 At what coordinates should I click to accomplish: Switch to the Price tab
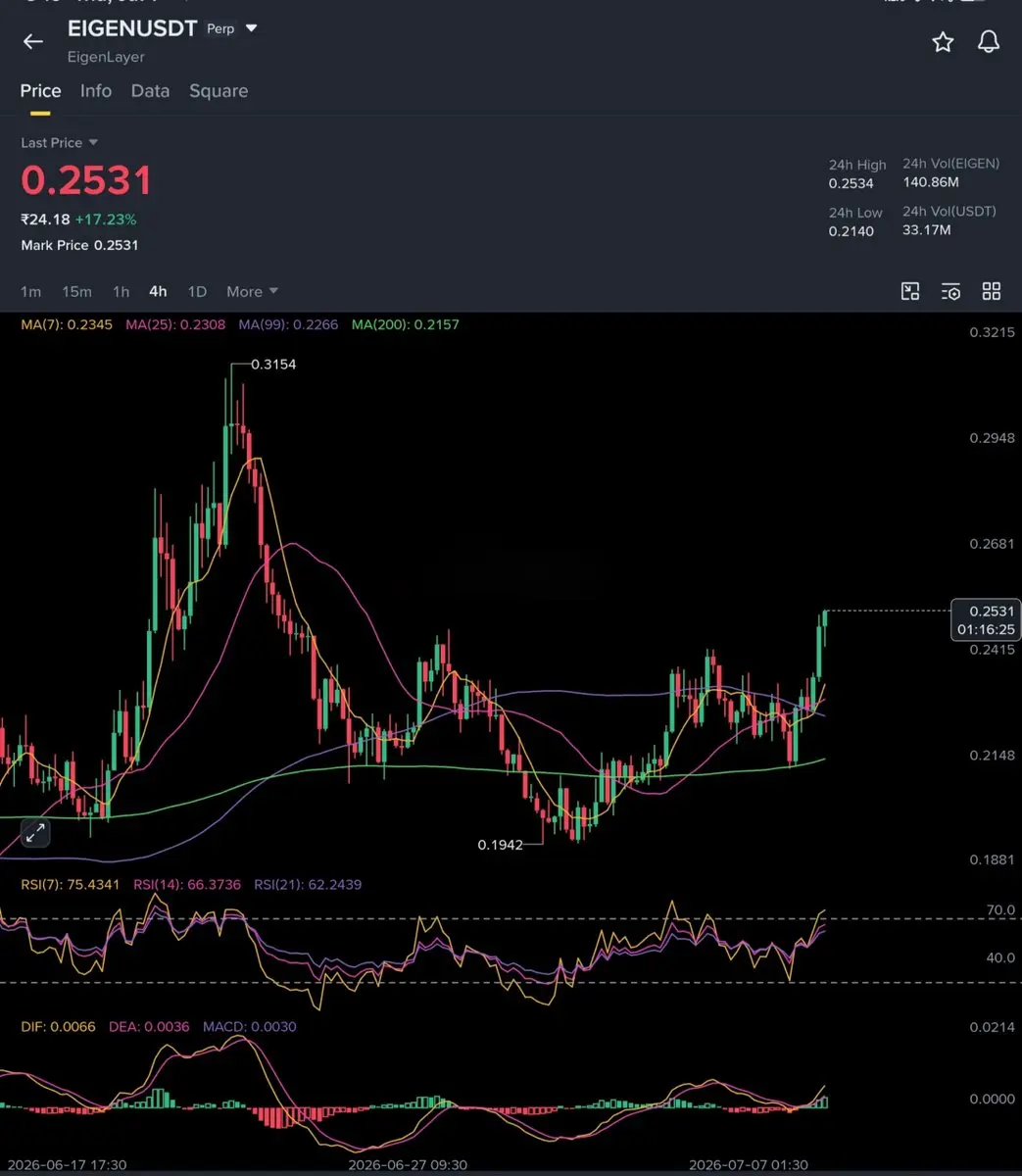(x=40, y=91)
